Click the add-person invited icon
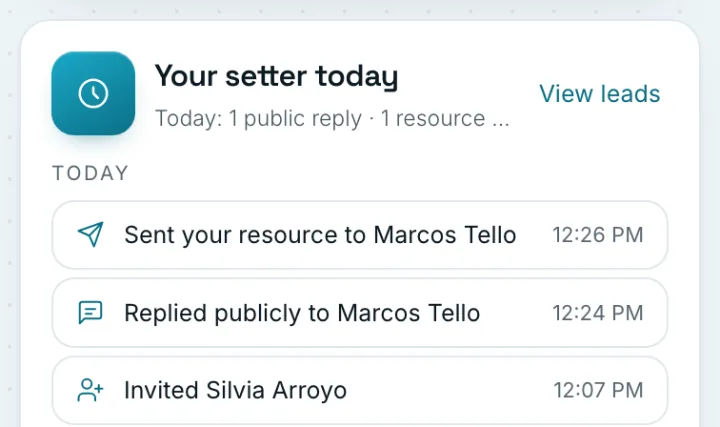Image resolution: width=720 pixels, height=427 pixels. click(x=90, y=390)
